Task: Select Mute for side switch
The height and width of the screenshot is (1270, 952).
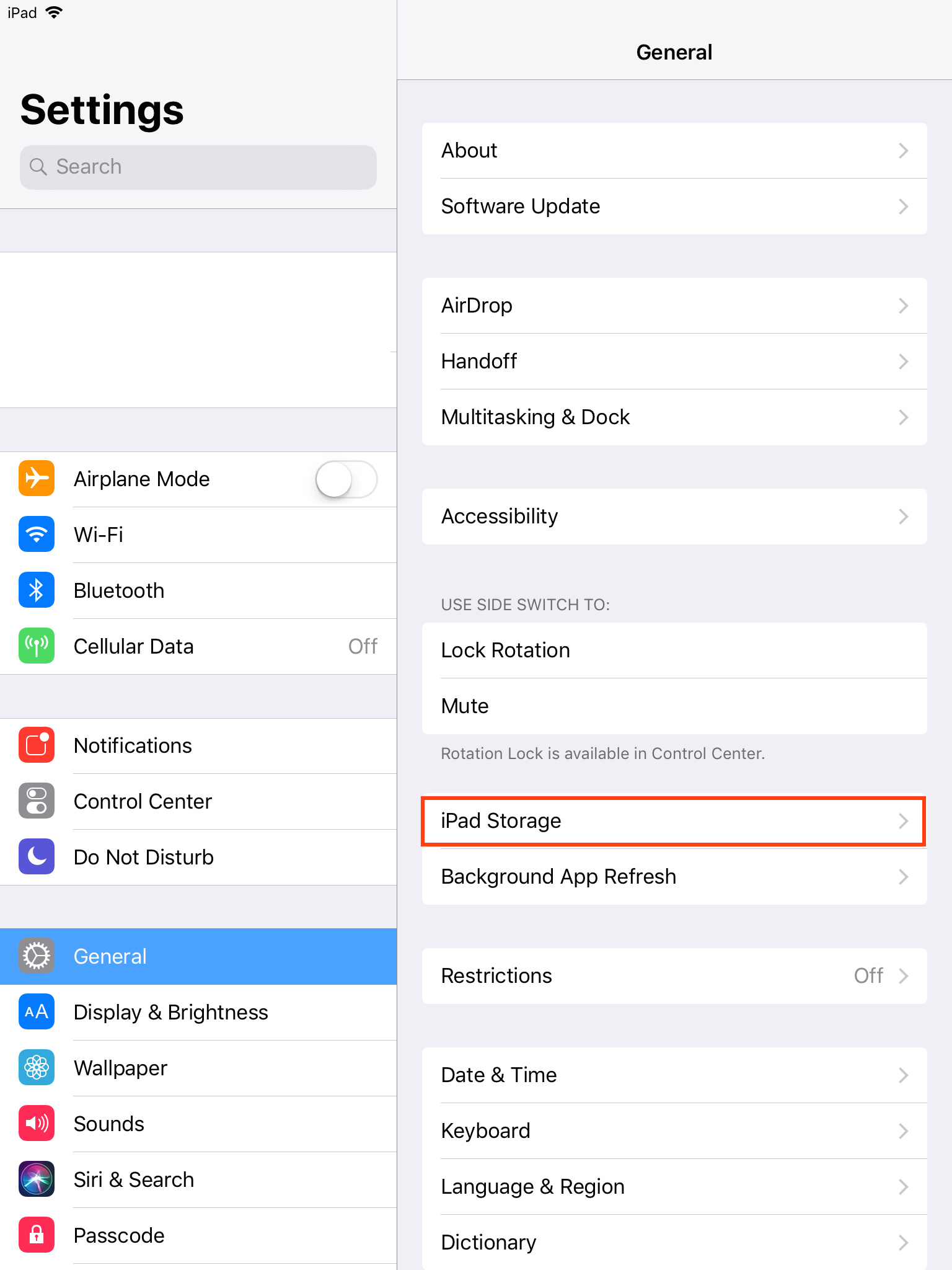Action: (674, 706)
